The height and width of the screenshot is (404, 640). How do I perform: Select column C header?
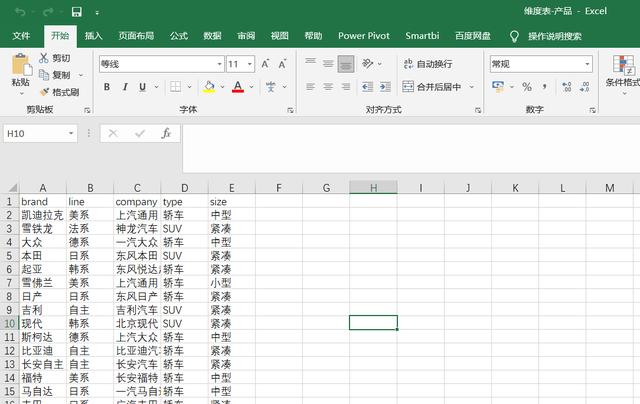coord(137,188)
